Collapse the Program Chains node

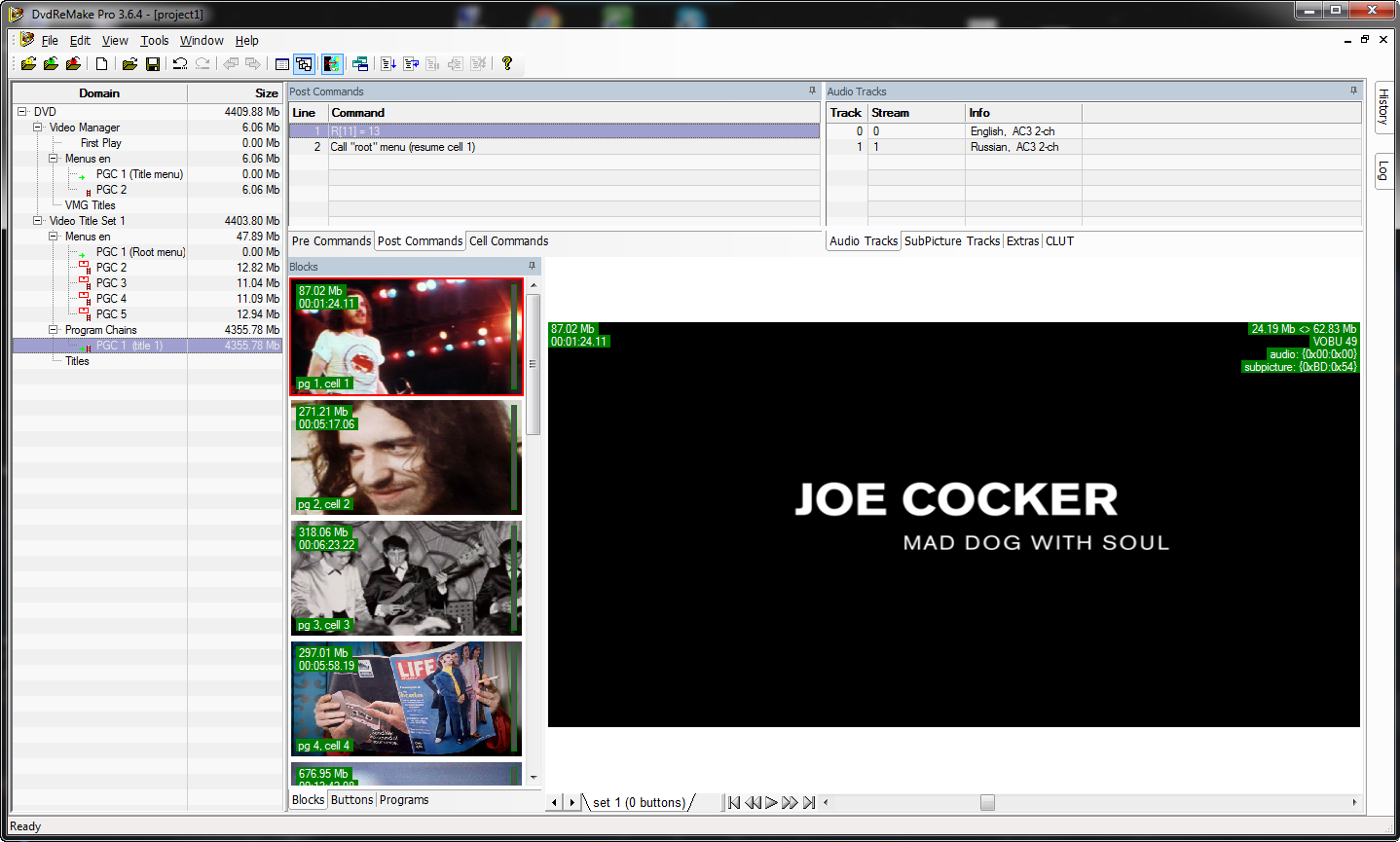point(54,330)
